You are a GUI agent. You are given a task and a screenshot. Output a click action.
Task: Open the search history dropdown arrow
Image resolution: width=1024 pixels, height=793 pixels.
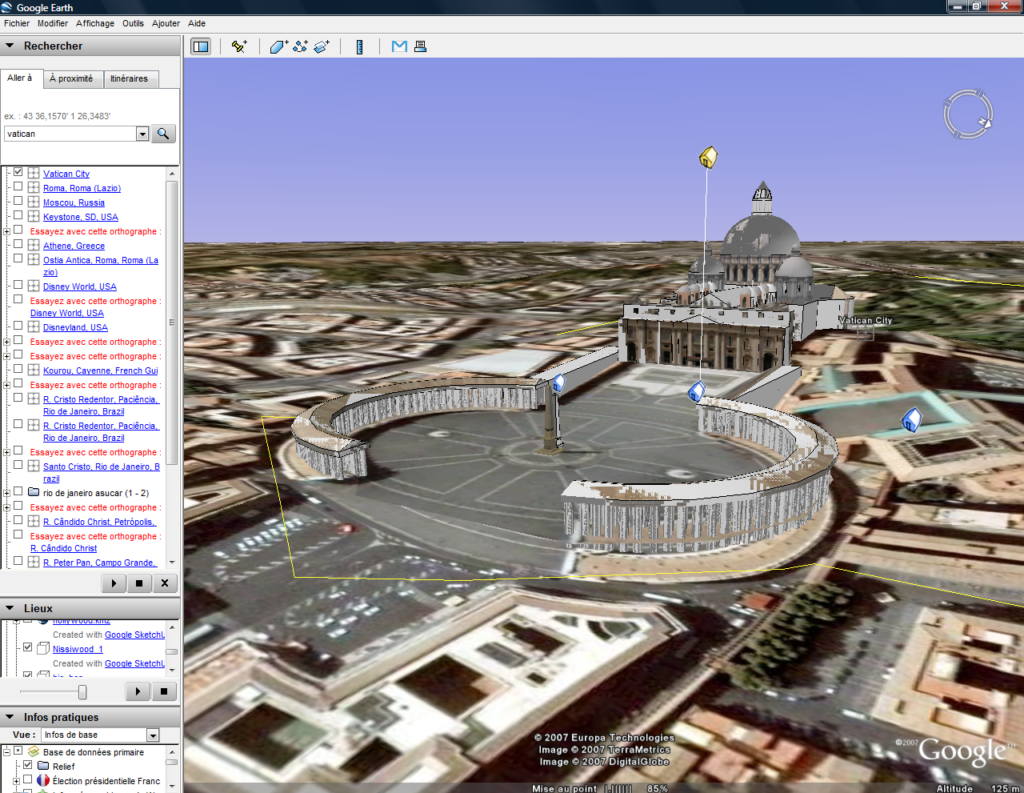click(x=142, y=134)
